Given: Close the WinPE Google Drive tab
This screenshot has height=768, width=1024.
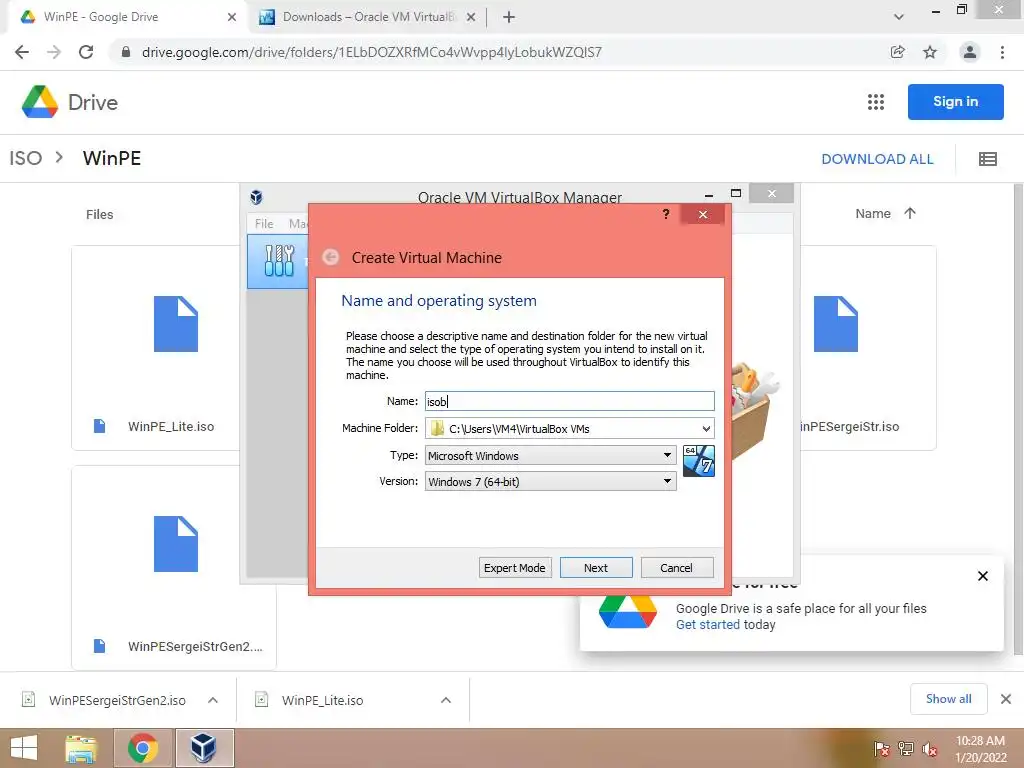Looking at the screenshot, I should (x=231, y=17).
